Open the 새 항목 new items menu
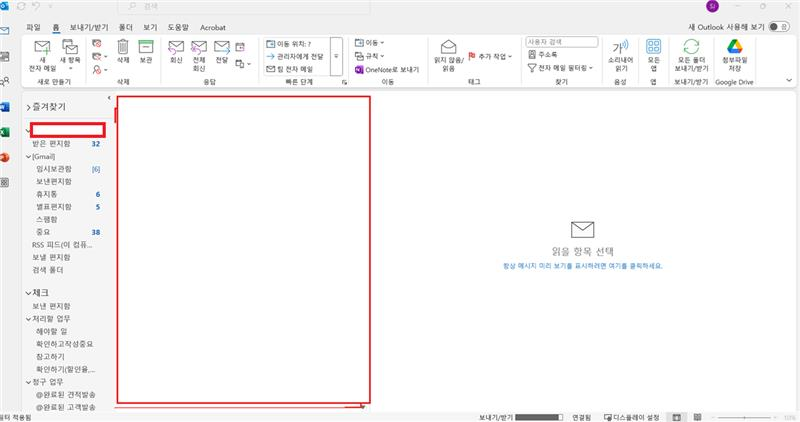Viewport: 800px width, 422px height. [x=70, y=56]
